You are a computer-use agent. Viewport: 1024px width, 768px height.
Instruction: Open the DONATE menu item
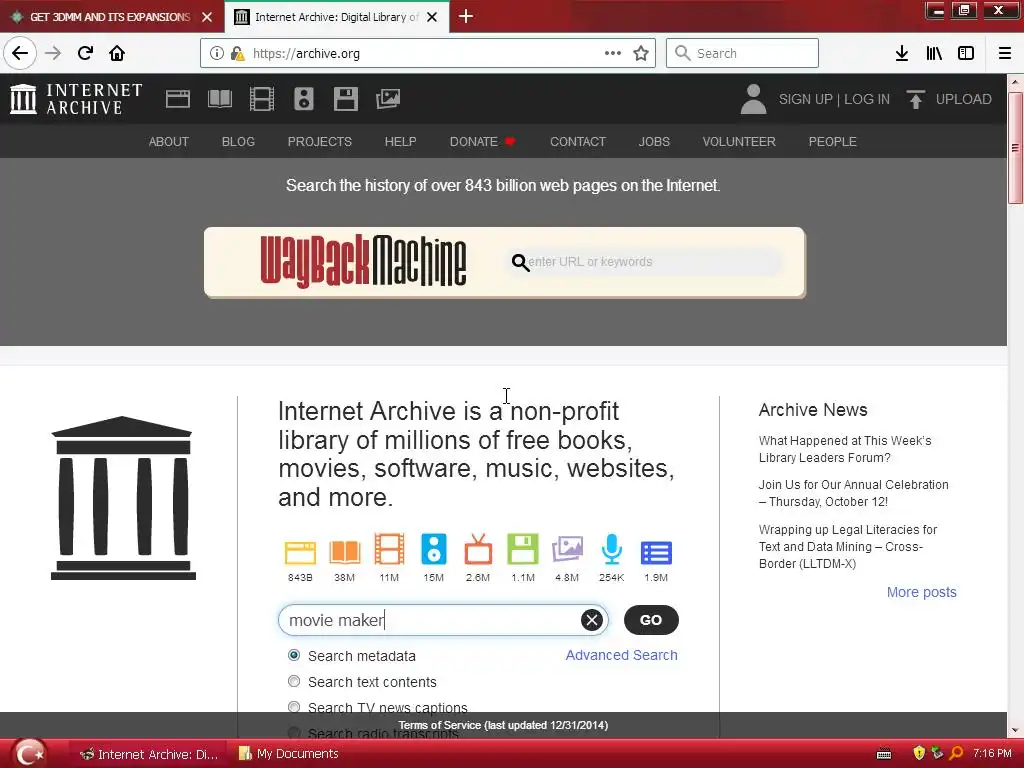pyautogui.click(x=482, y=142)
